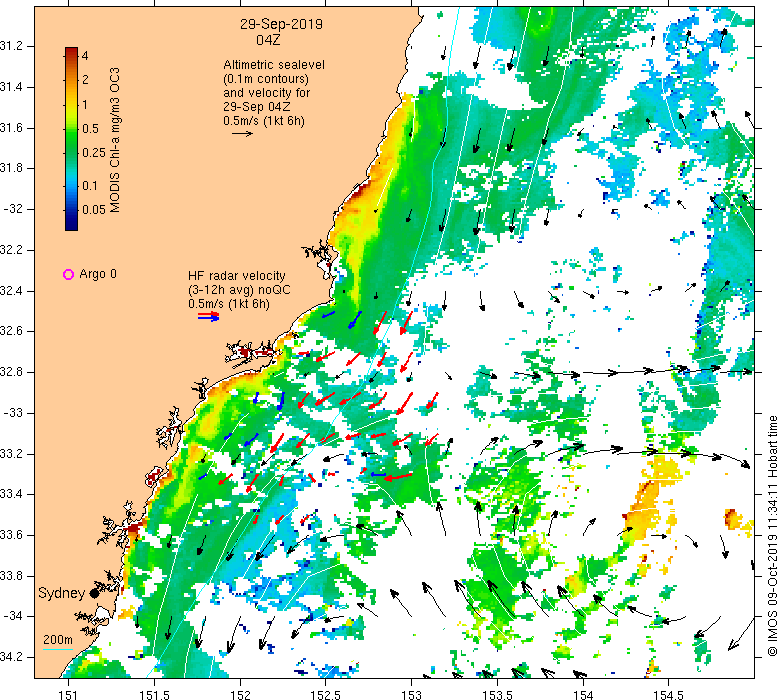
Task: Click the color bar tick value '0.5'
Action: pos(91,129)
